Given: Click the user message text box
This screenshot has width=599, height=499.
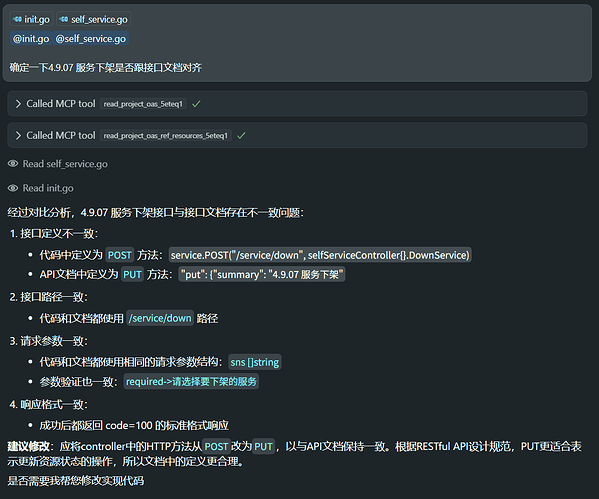Looking at the screenshot, I should tap(297, 43).
